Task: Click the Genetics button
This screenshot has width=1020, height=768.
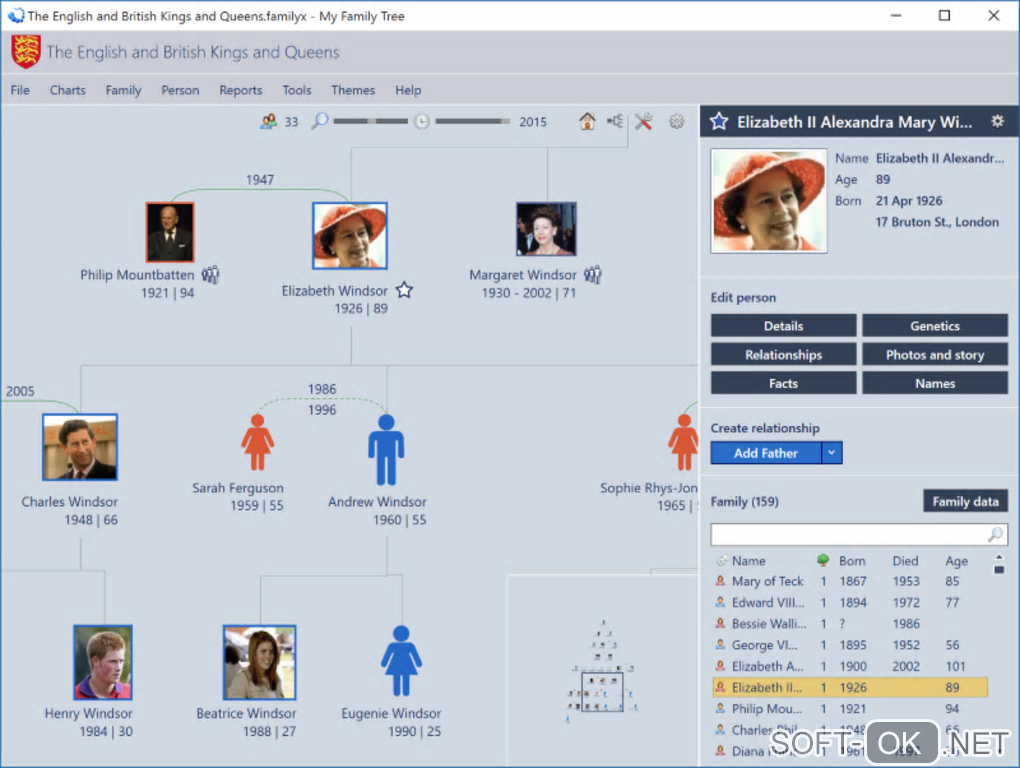Action: [935, 326]
